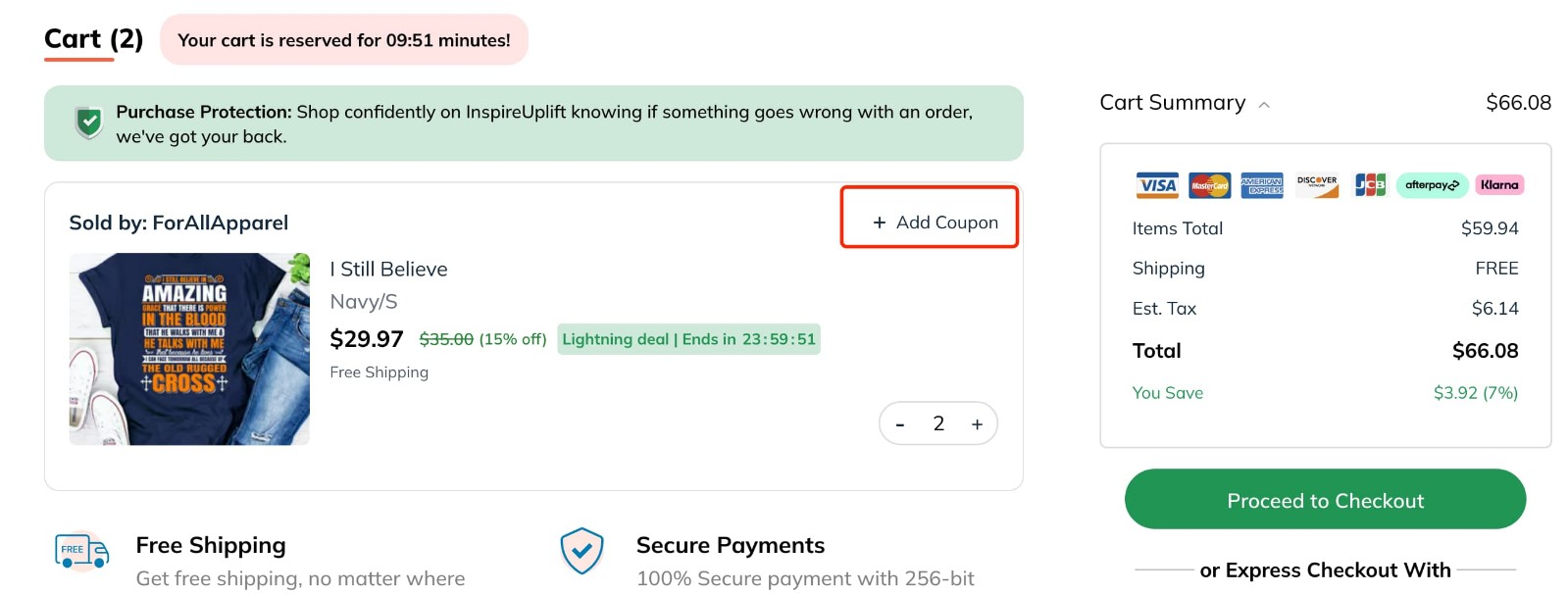Viewport: 1568px width, 594px height.
Task: Click the MasterCard payment icon
Action: pos(1209,185)
